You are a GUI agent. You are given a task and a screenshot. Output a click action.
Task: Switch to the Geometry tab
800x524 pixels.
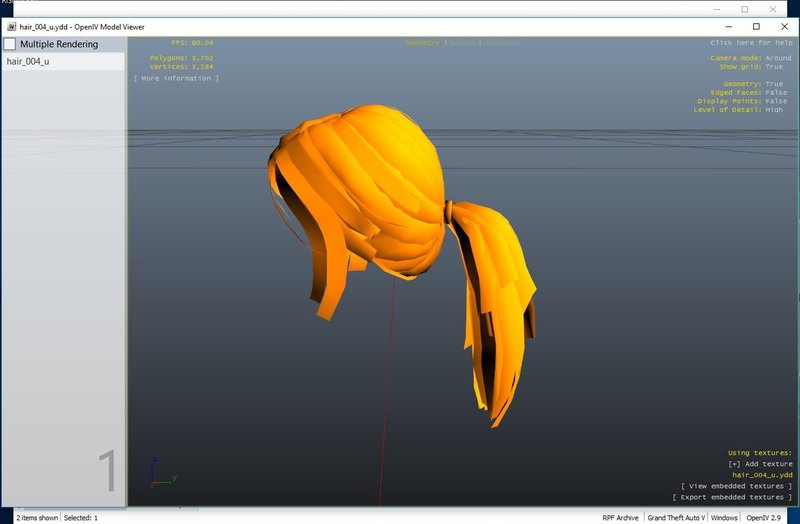422,43
